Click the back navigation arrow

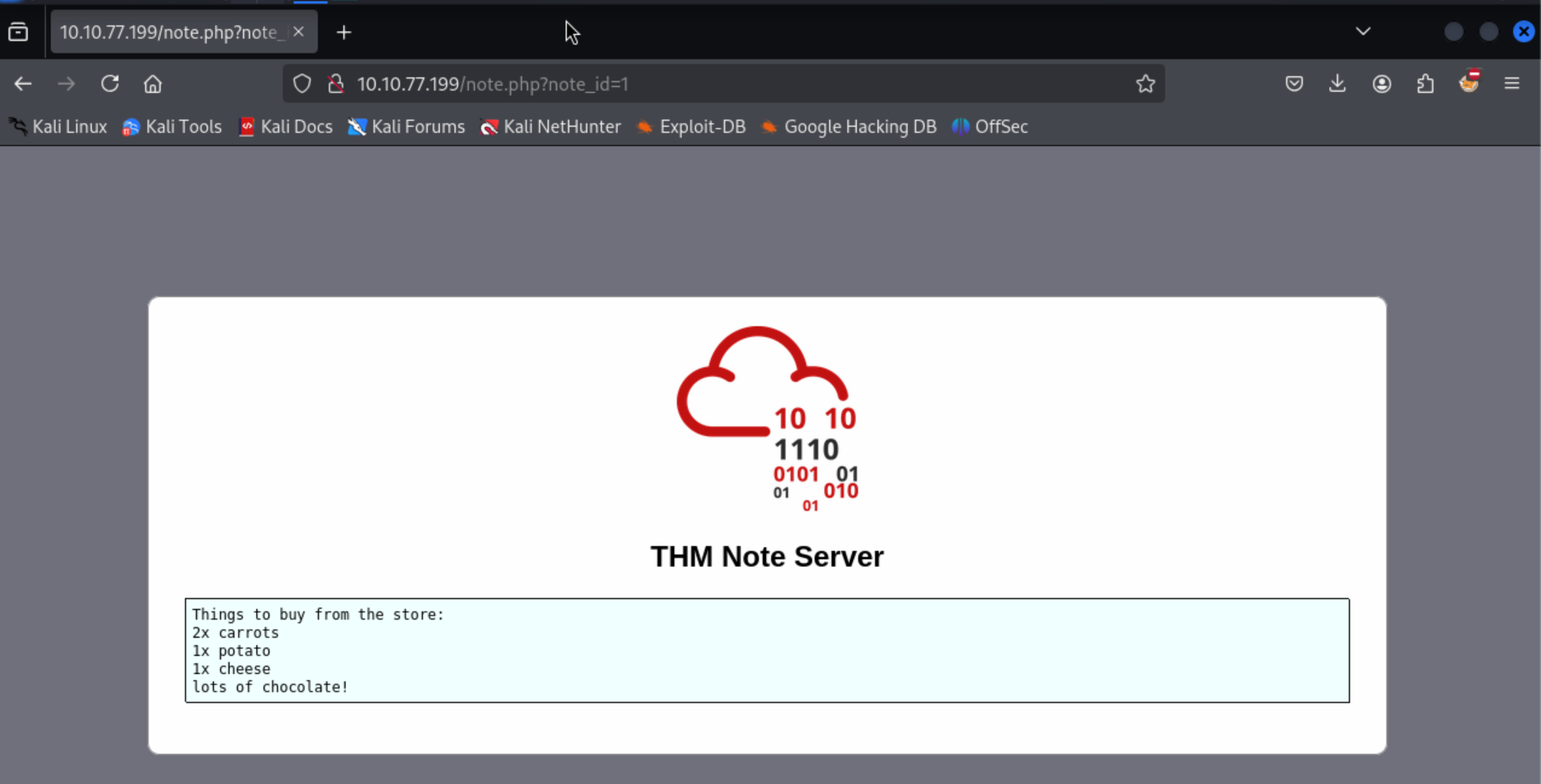23,84
